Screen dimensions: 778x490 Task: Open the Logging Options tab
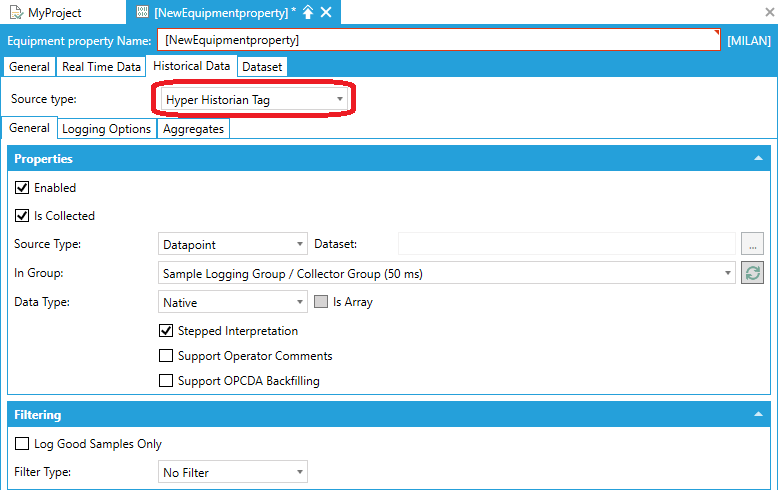click(106, 129)
